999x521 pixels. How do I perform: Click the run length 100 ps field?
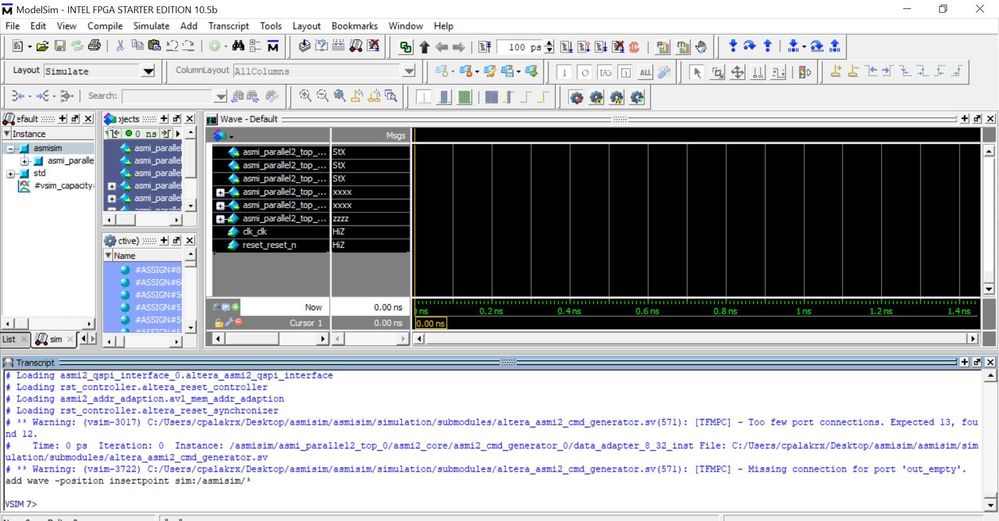518,47
